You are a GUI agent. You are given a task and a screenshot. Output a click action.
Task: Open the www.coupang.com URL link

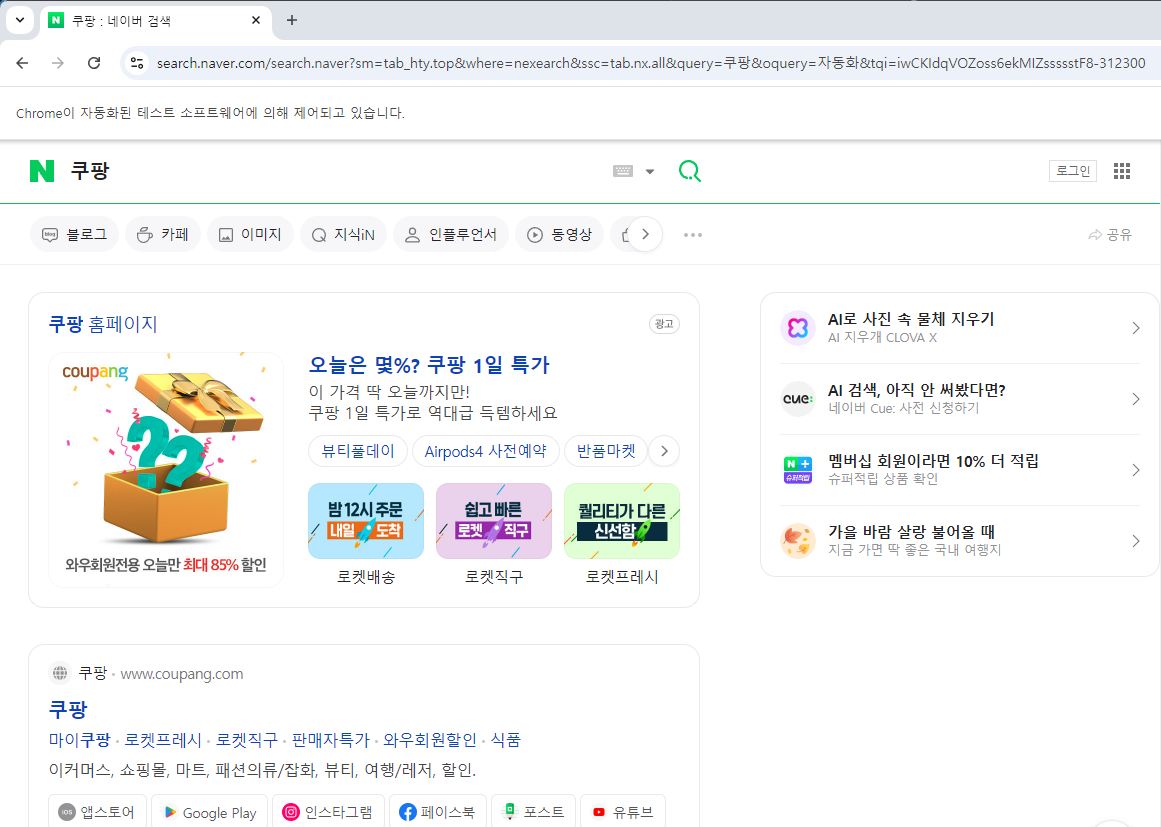click(181, 674)
